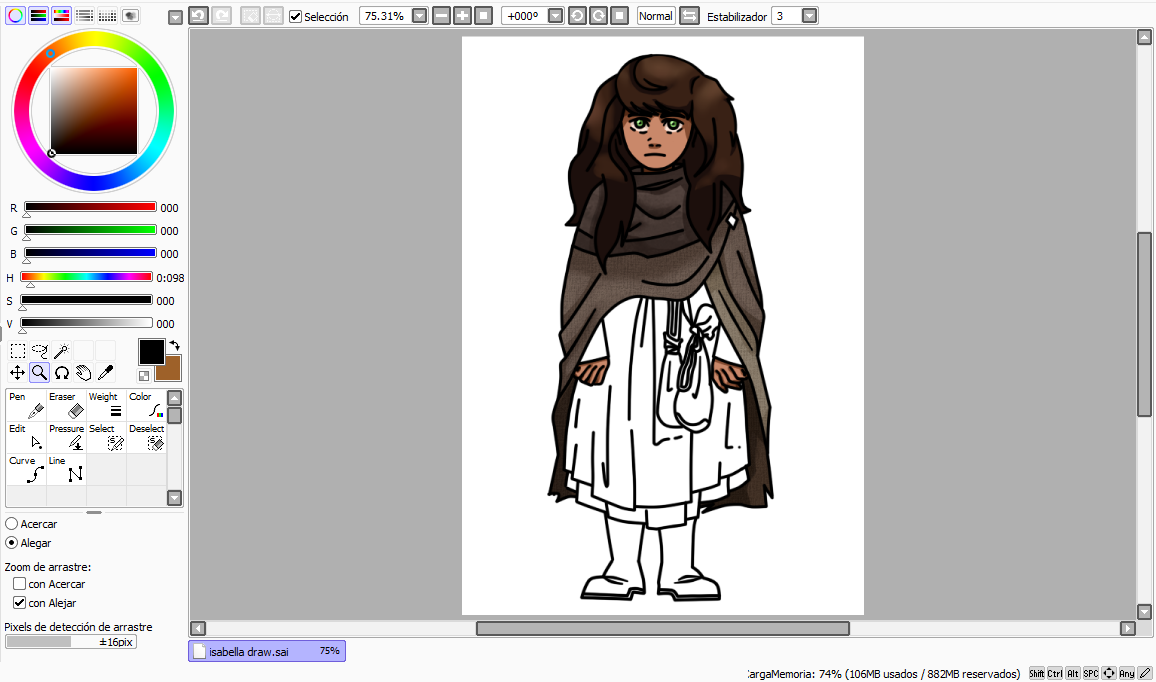Expand the Estabilizador value dropdown
Screen dimensions: 1156x682
coord(809,16)
